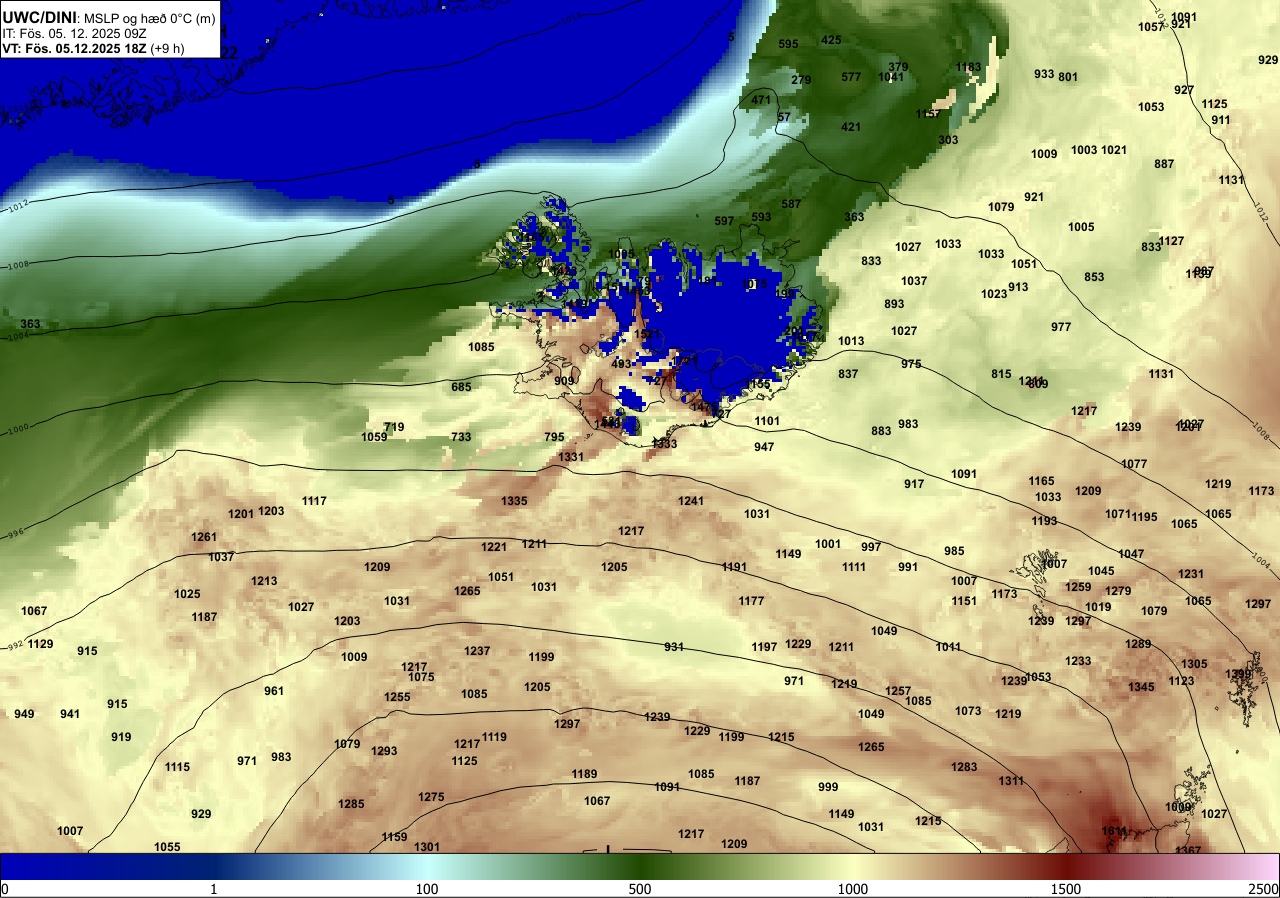Click the '500' label on the color scale
The height and width of the screenshot is (898, 1280).
[640, 889]
